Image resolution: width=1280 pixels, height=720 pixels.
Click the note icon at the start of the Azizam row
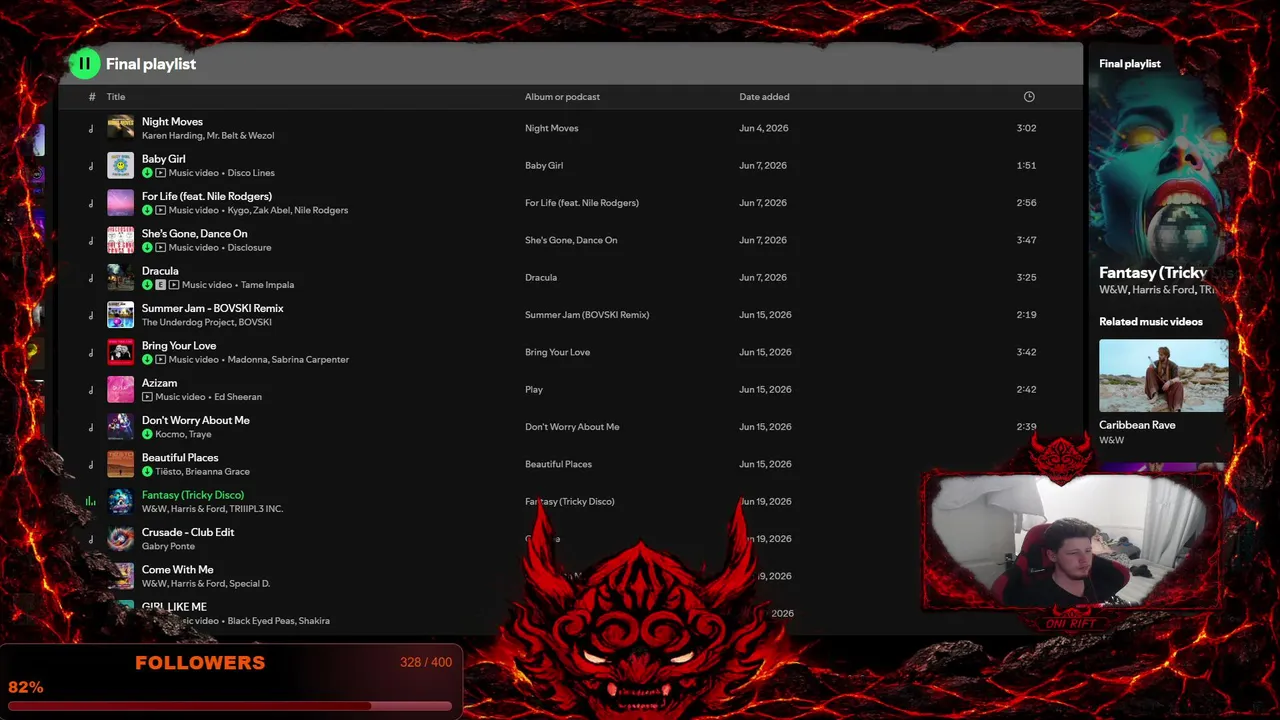[91, 390]
